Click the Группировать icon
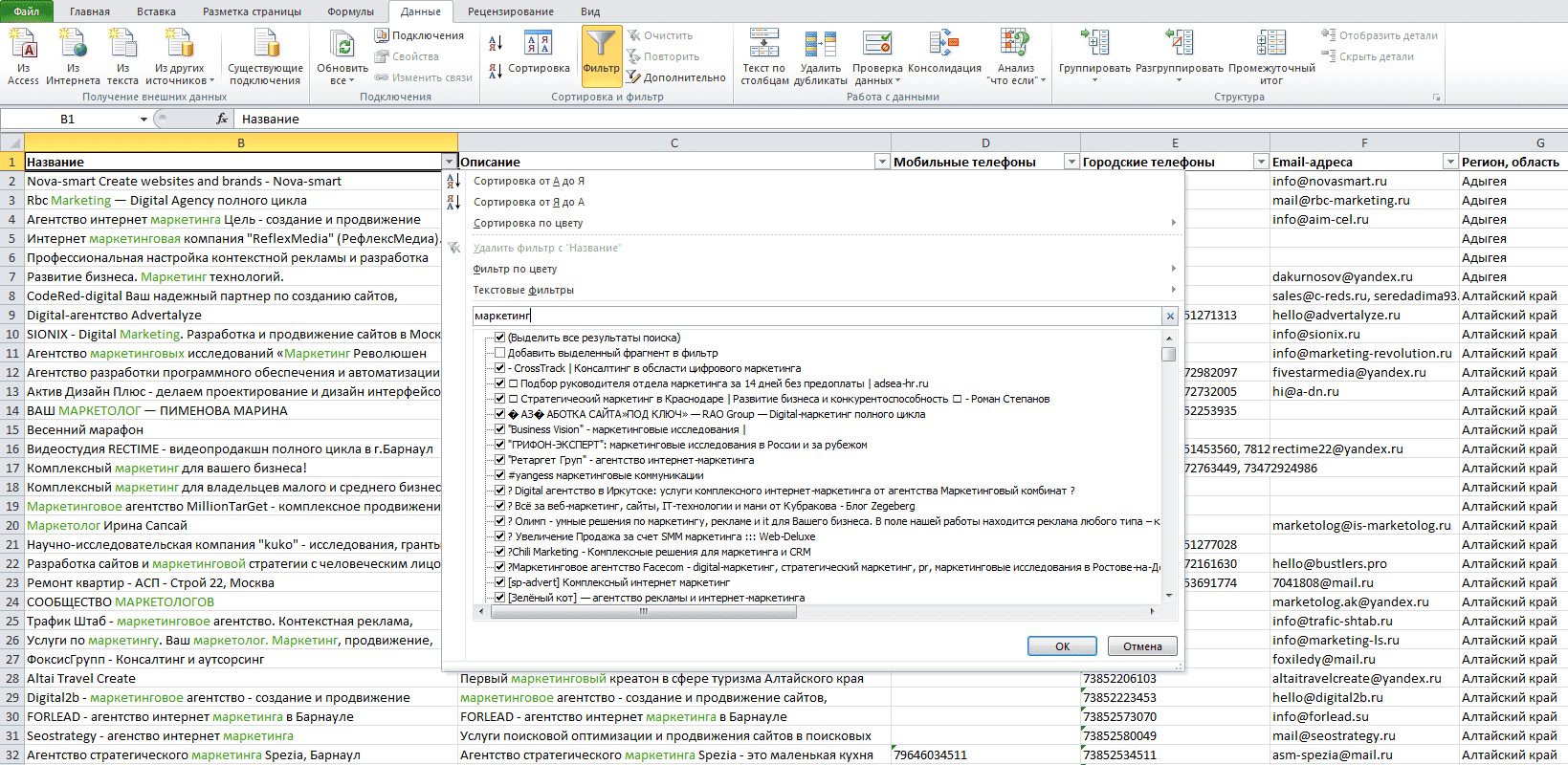Image resolution: width=1568 pixels, height=765 pixels. [1094, 44]
